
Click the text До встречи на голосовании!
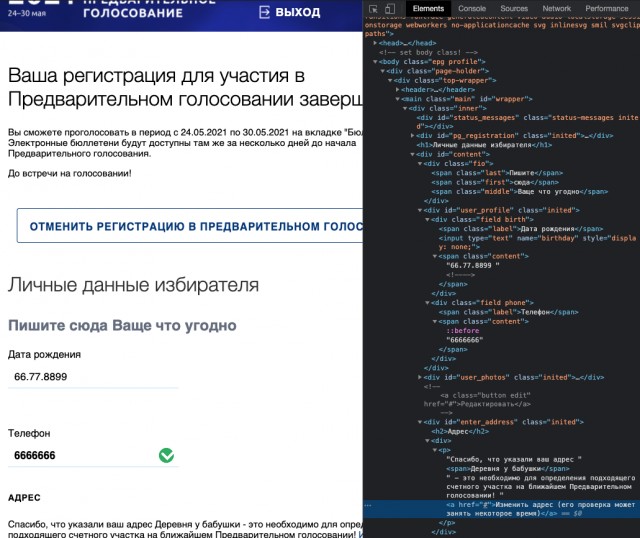70,173
